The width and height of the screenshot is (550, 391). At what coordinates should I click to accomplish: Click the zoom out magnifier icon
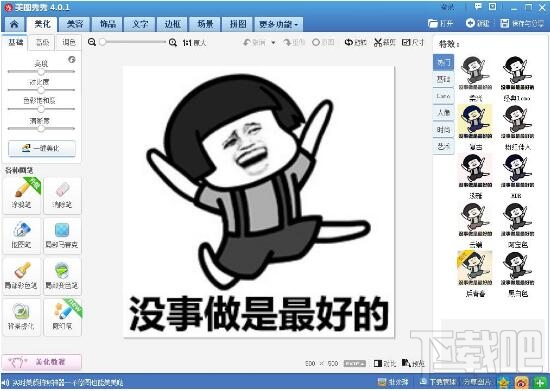pyautogui.click(x=92, y=42)
